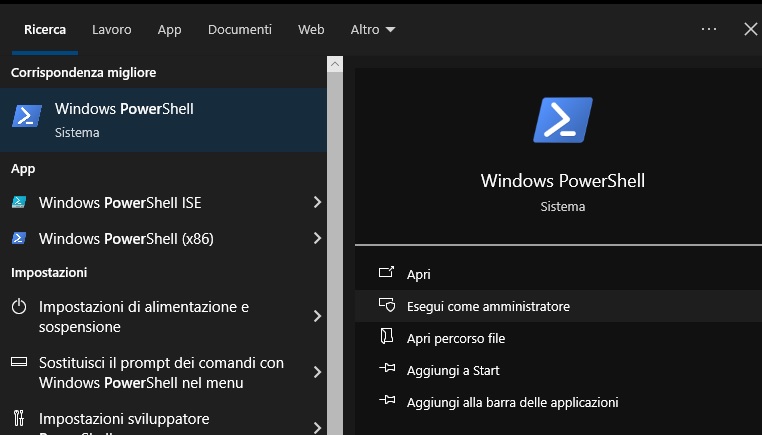The width and height of the screenshot is (762, 435).
Task: Select the Windows PowerShell best match result
Action: pyautogui.click(x=163, y=120)
